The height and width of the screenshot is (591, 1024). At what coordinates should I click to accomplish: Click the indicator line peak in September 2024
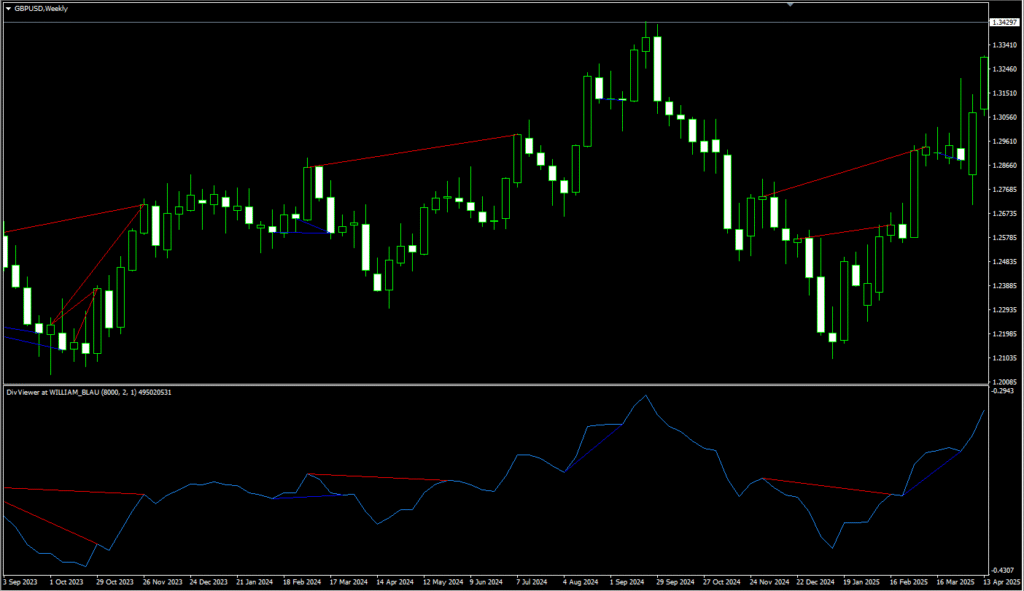click(645, 396)
